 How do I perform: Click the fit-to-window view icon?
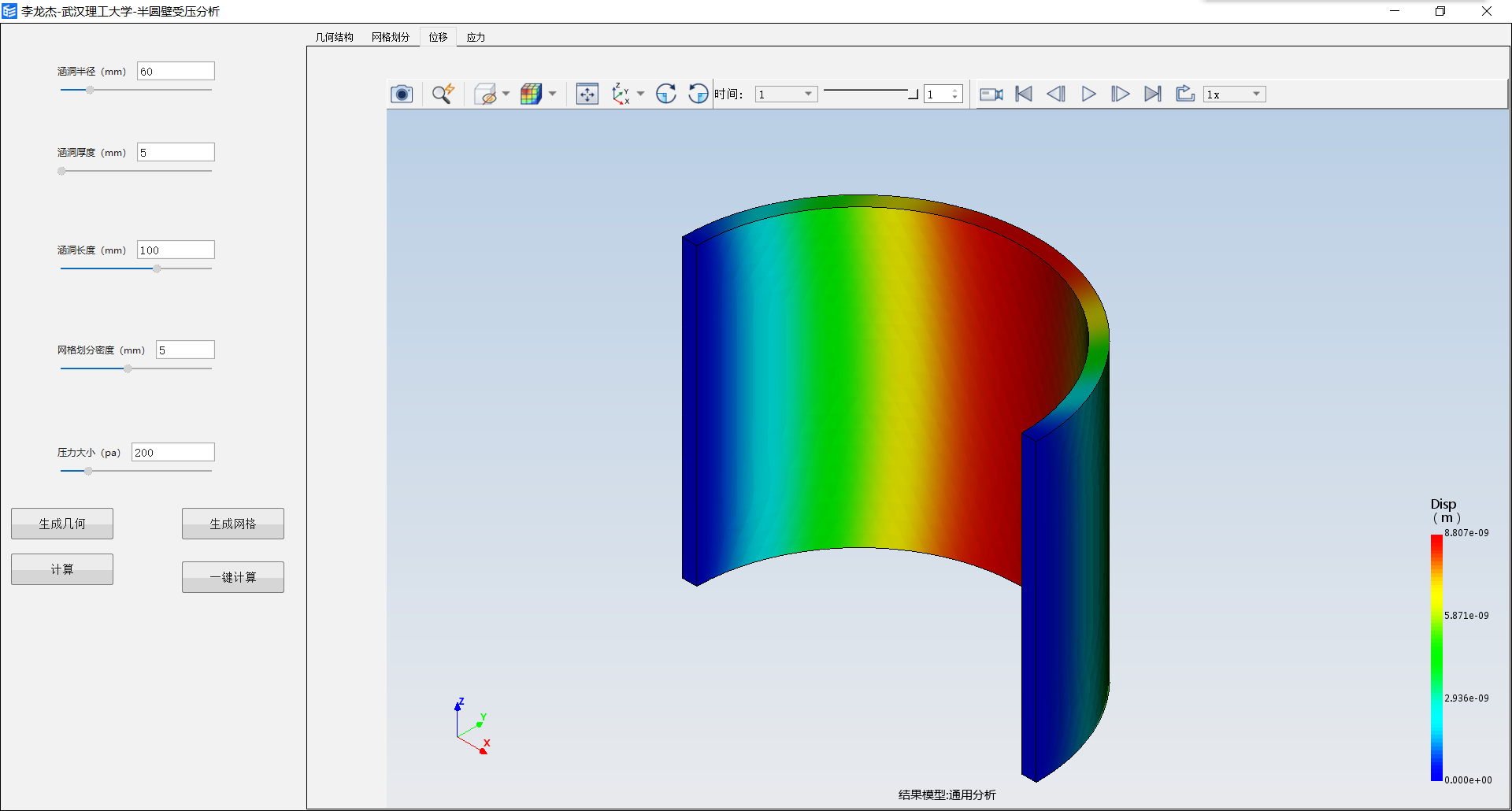587,94
